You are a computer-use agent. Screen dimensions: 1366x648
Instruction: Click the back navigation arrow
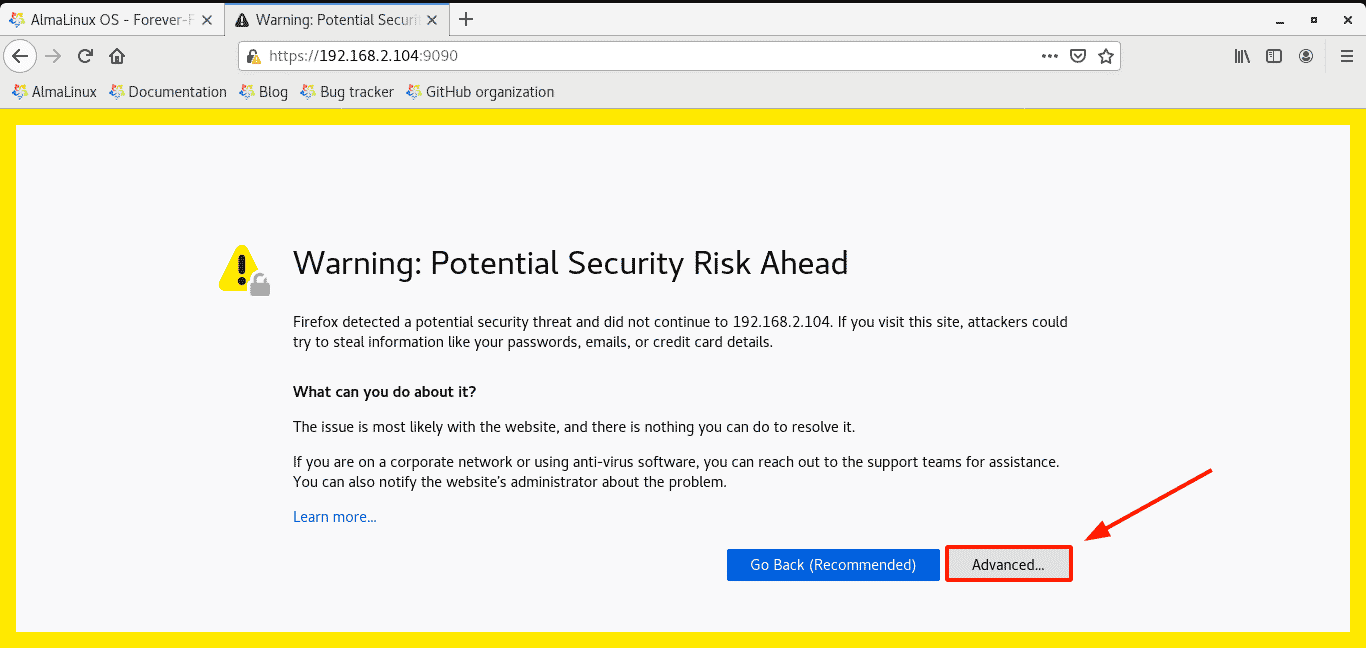click(x=20, y=56)
